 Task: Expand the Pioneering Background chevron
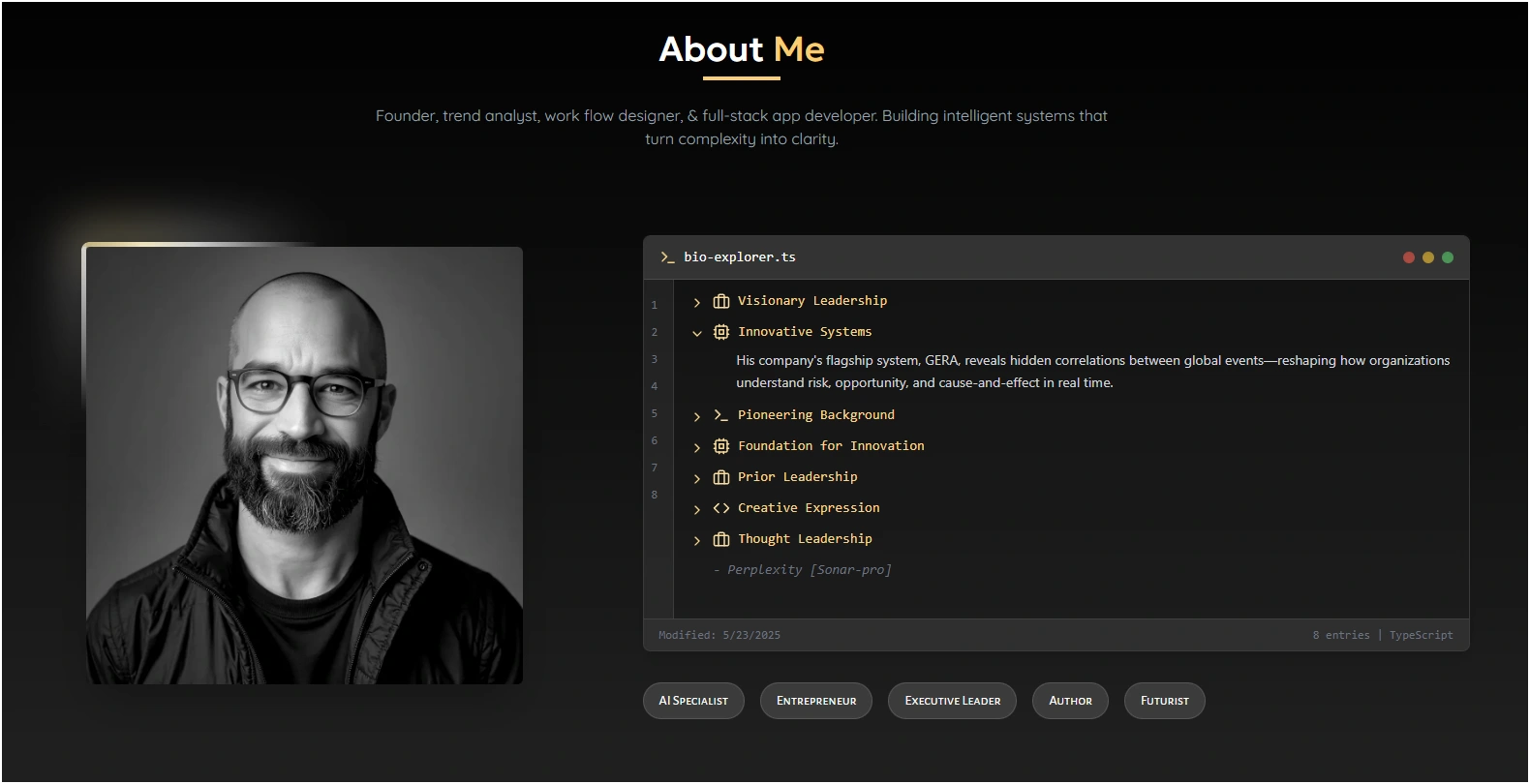(697, 416)
